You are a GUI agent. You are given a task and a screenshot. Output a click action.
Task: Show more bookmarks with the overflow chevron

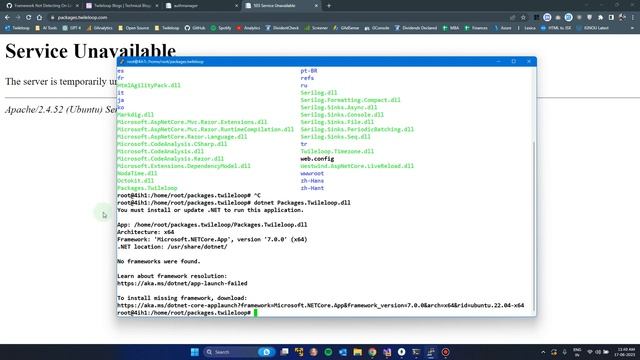tap(632, 28)
